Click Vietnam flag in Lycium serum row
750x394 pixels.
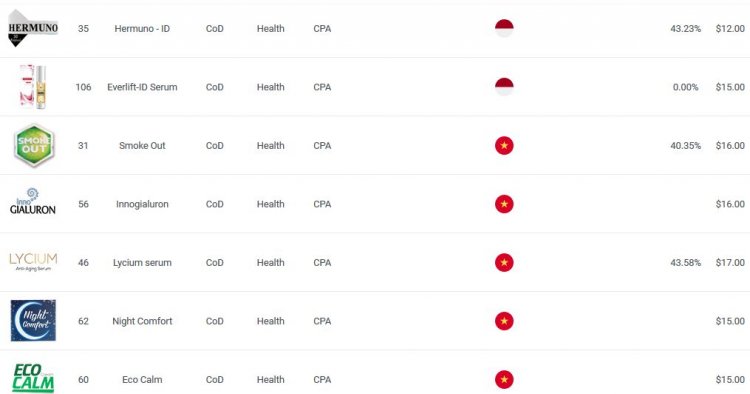click(x=504, y=263)
